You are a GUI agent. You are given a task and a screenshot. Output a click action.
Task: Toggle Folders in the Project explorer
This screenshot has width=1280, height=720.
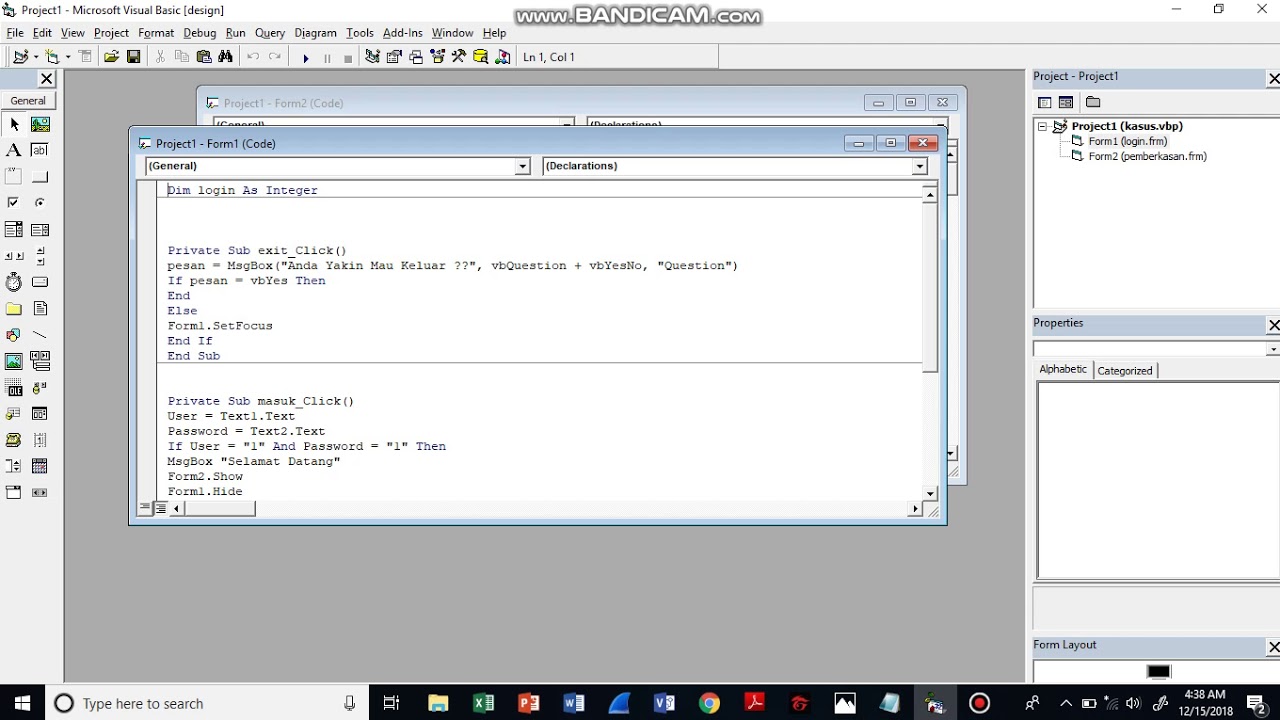1093,102
